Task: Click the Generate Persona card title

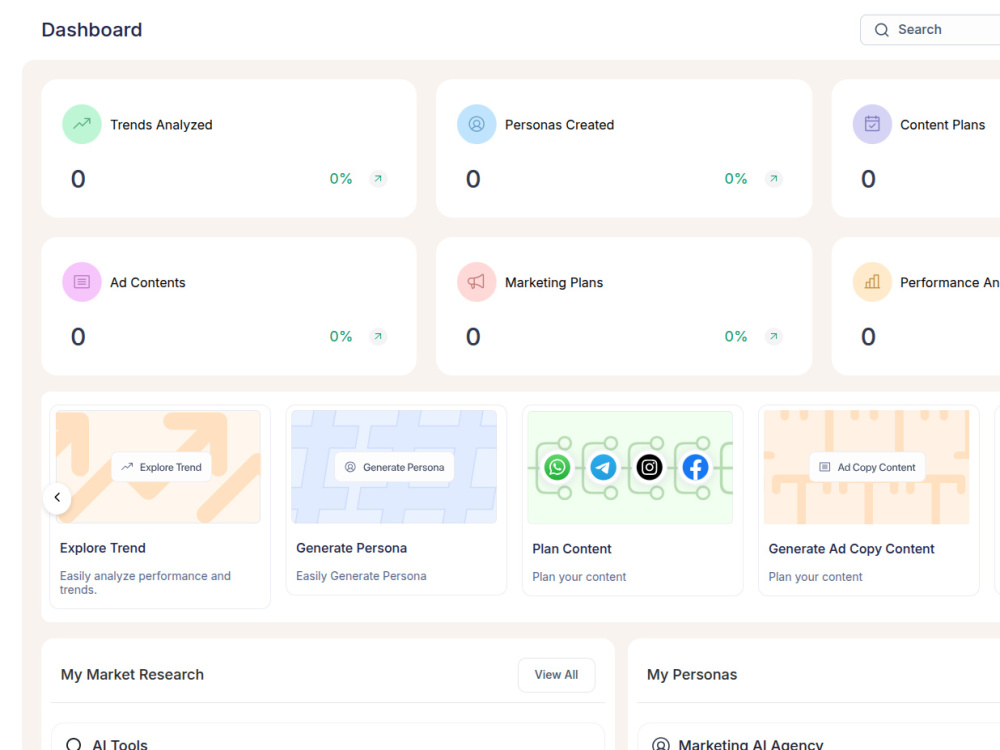Action: (351, 548)
